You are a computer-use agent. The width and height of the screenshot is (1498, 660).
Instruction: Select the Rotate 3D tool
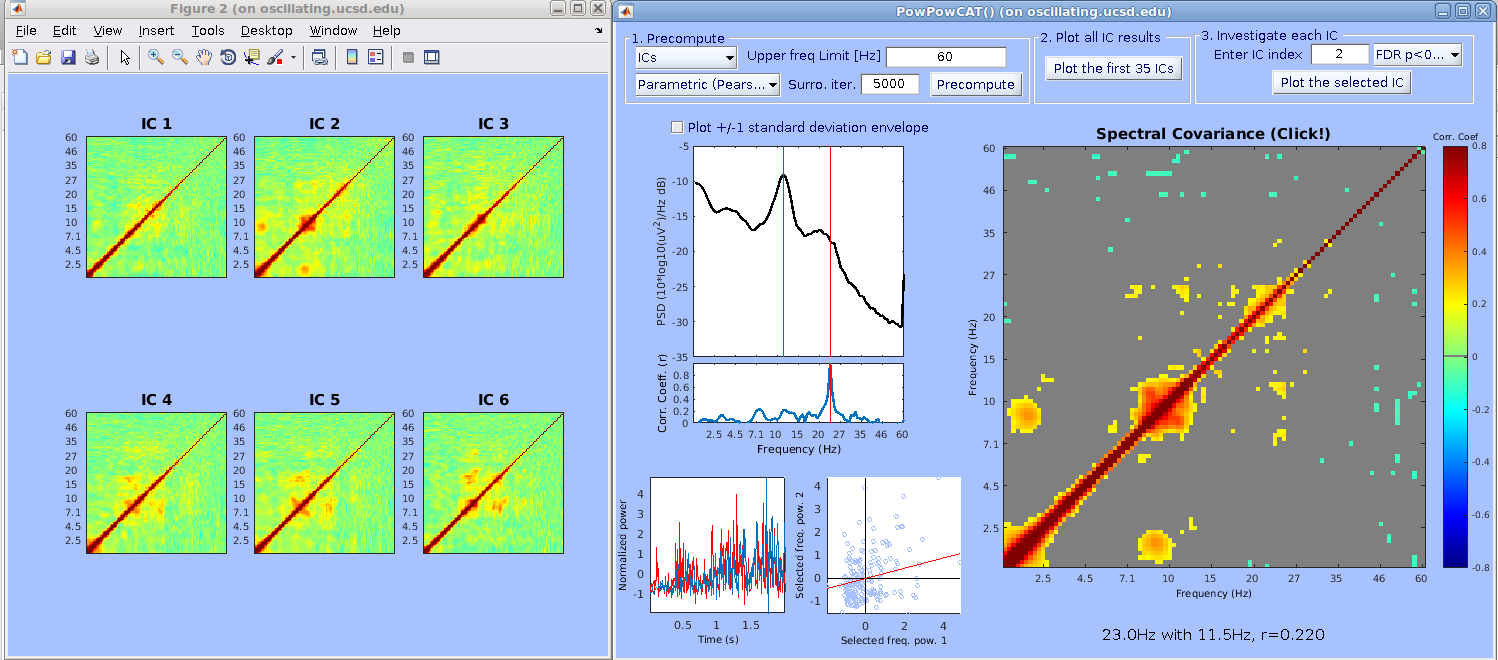(x=228, y=58)
